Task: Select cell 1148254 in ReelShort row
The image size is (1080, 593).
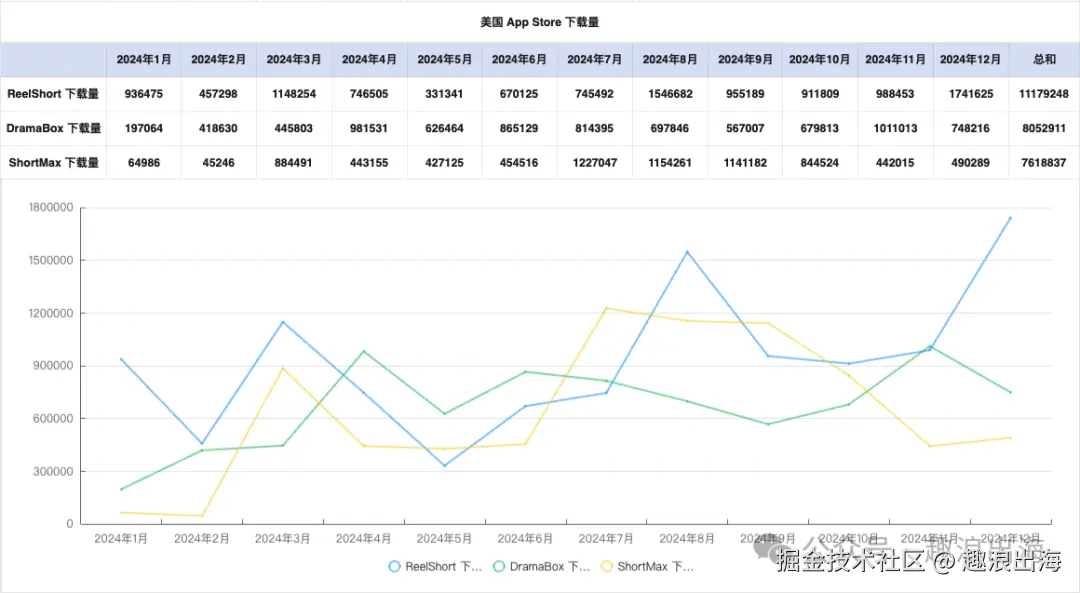Action: tap(293, 94)
